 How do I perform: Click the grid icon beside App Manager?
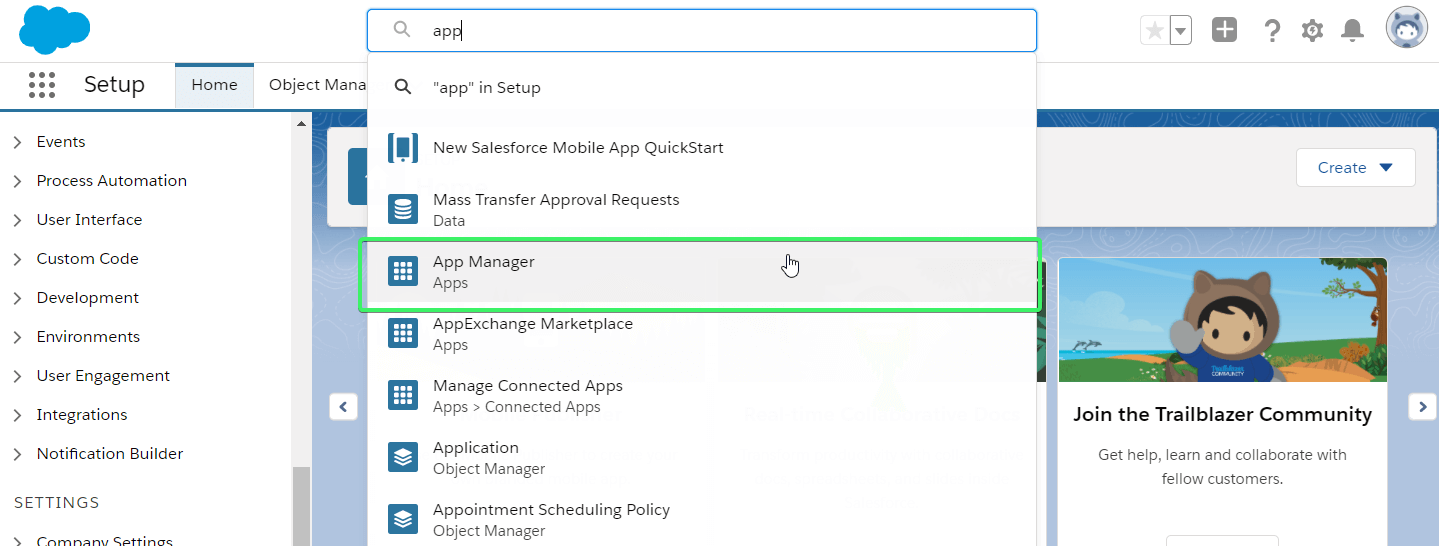coord(403,272)
